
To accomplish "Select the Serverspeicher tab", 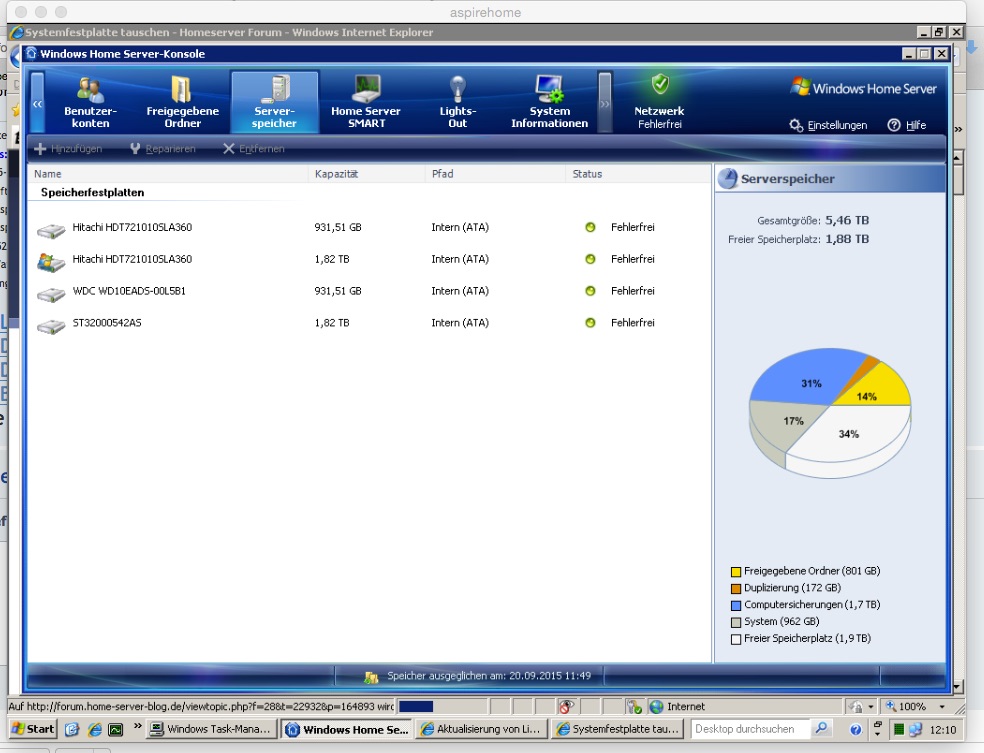I will (274, 102).
